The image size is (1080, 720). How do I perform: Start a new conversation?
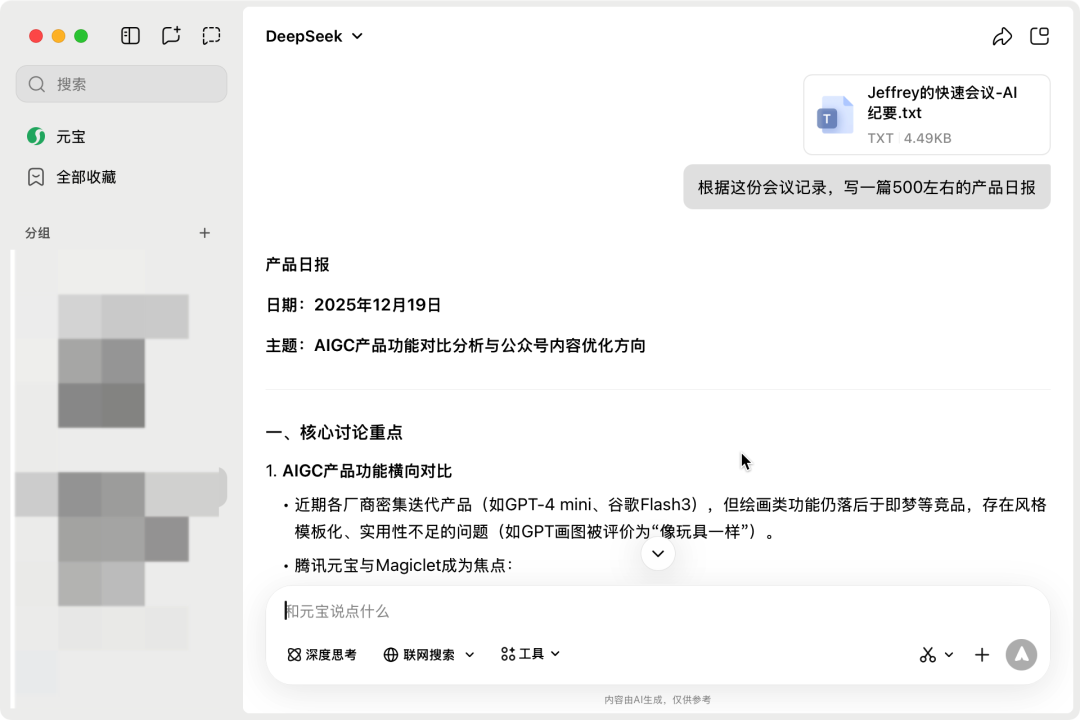[x=170, y=35]
